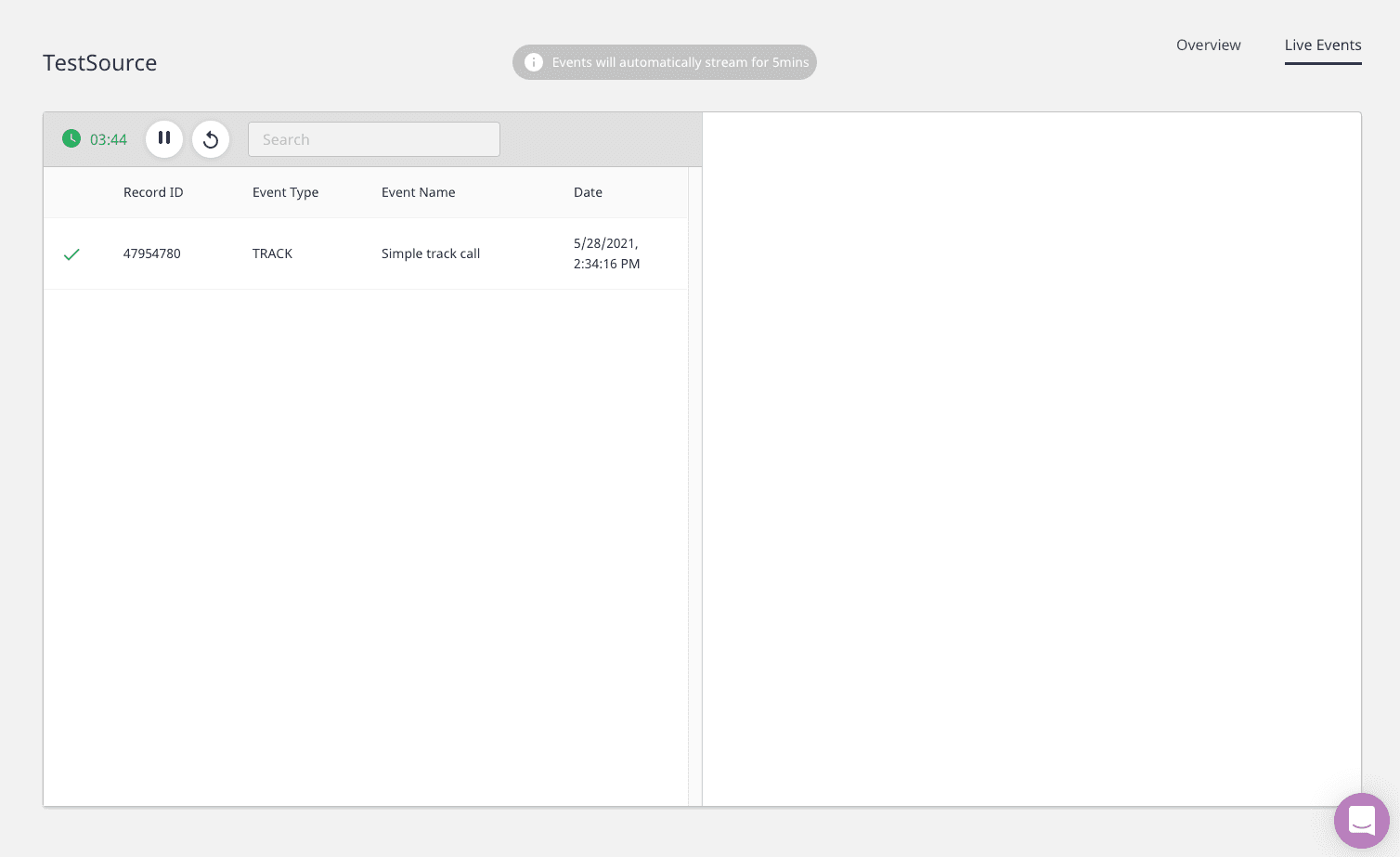This screenshot has height=857, width=1400.
Task: Click the green checkmark status icon
Action: pyautogui.click(x=71, y=253)
